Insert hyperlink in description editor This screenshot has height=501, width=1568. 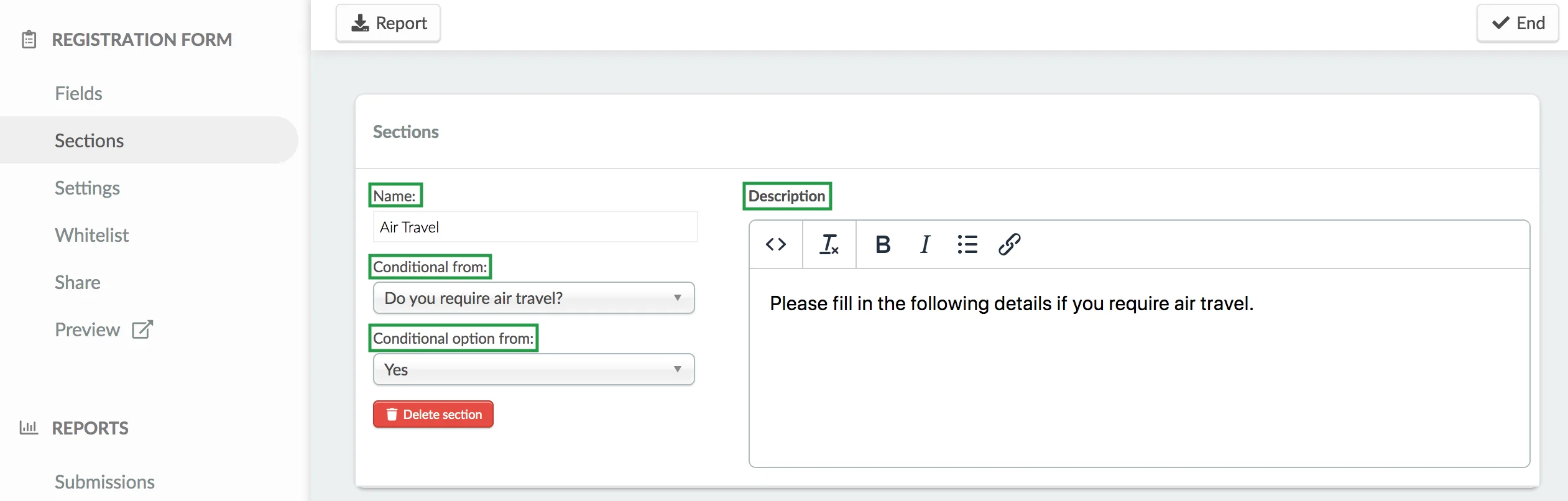[1010, 244]
